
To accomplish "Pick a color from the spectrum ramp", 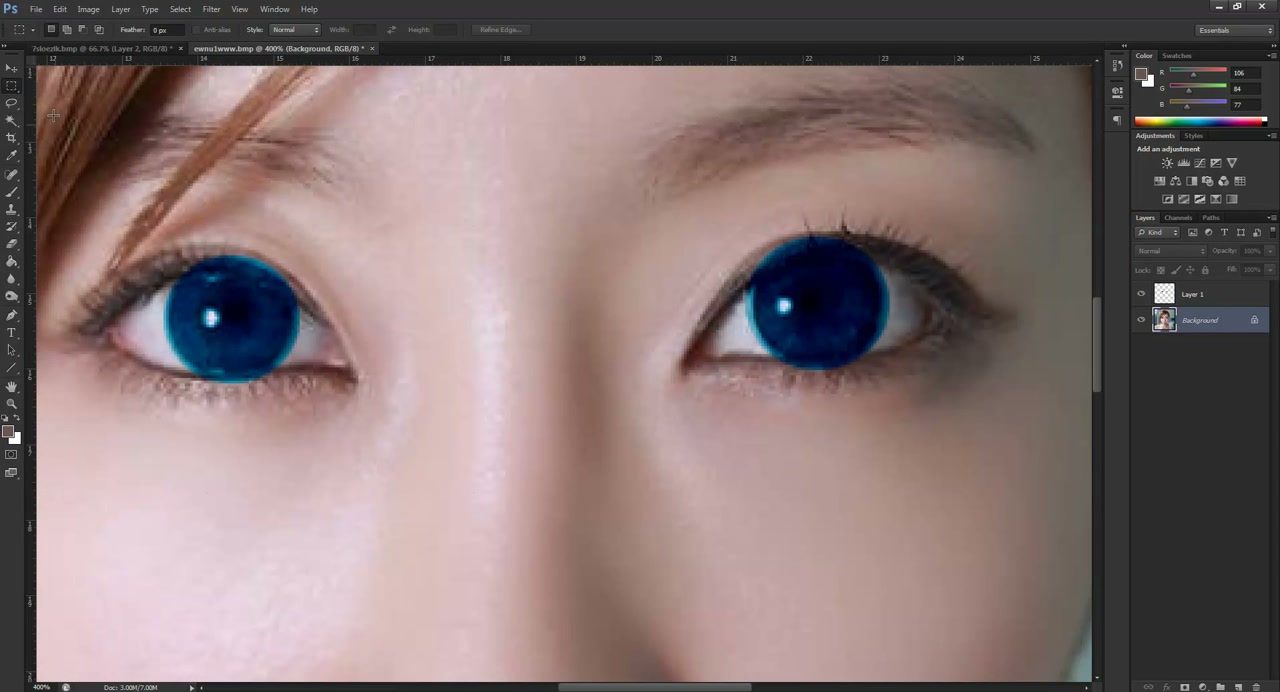I will coord(1200,121).
